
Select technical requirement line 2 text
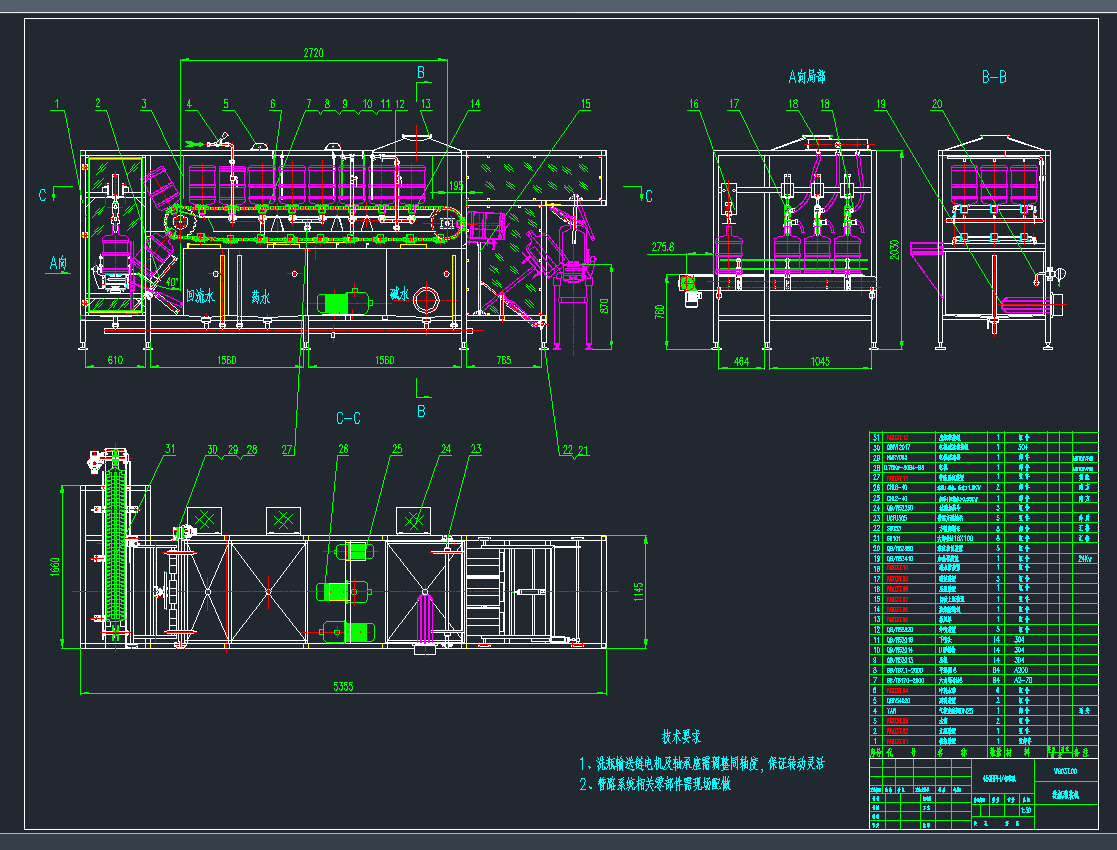(x=655, y=785)
